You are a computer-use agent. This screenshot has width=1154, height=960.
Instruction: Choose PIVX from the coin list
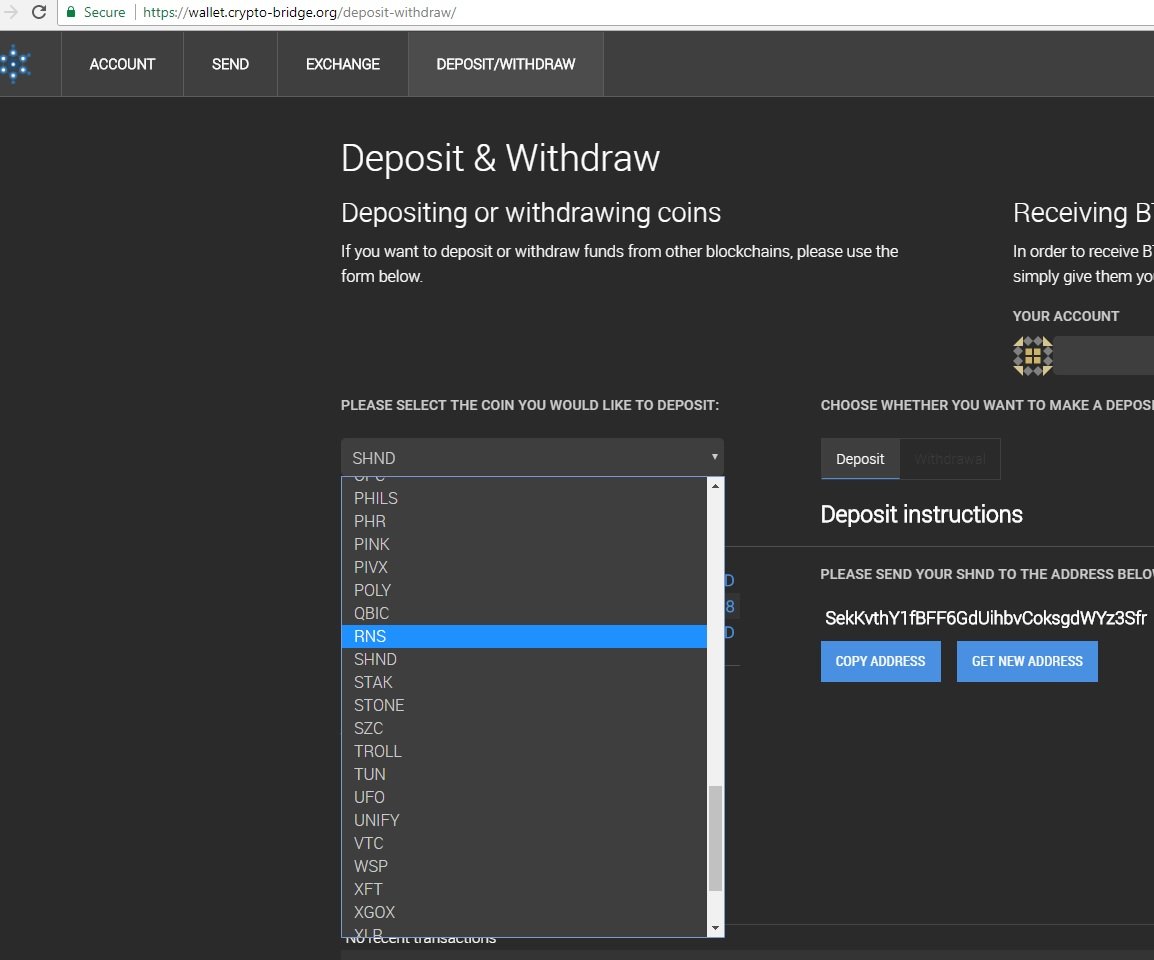click(524, 567)
